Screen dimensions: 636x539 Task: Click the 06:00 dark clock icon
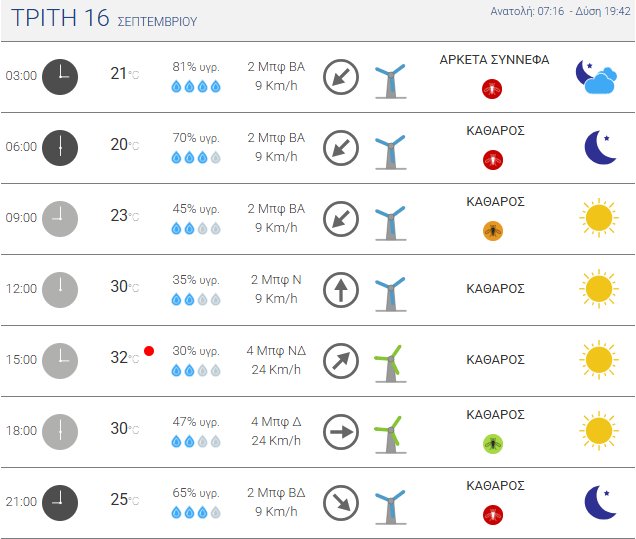tap(60, 148)
